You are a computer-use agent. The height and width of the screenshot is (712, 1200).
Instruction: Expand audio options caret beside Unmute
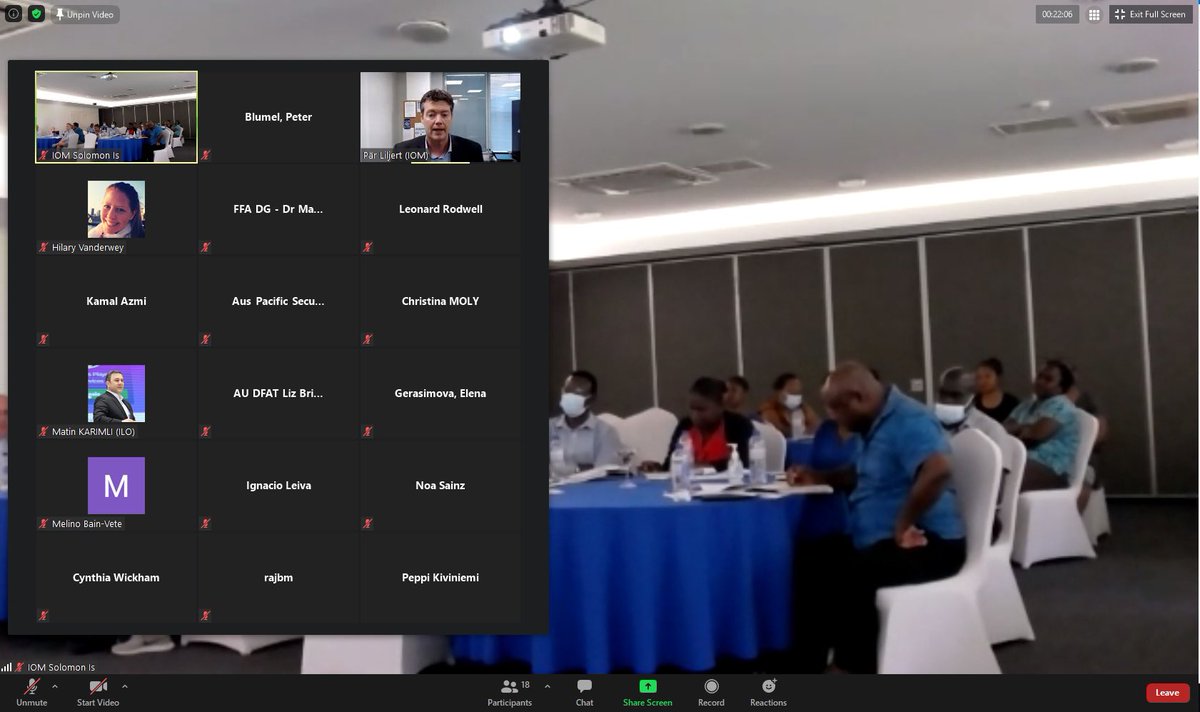tap(54, 686)
